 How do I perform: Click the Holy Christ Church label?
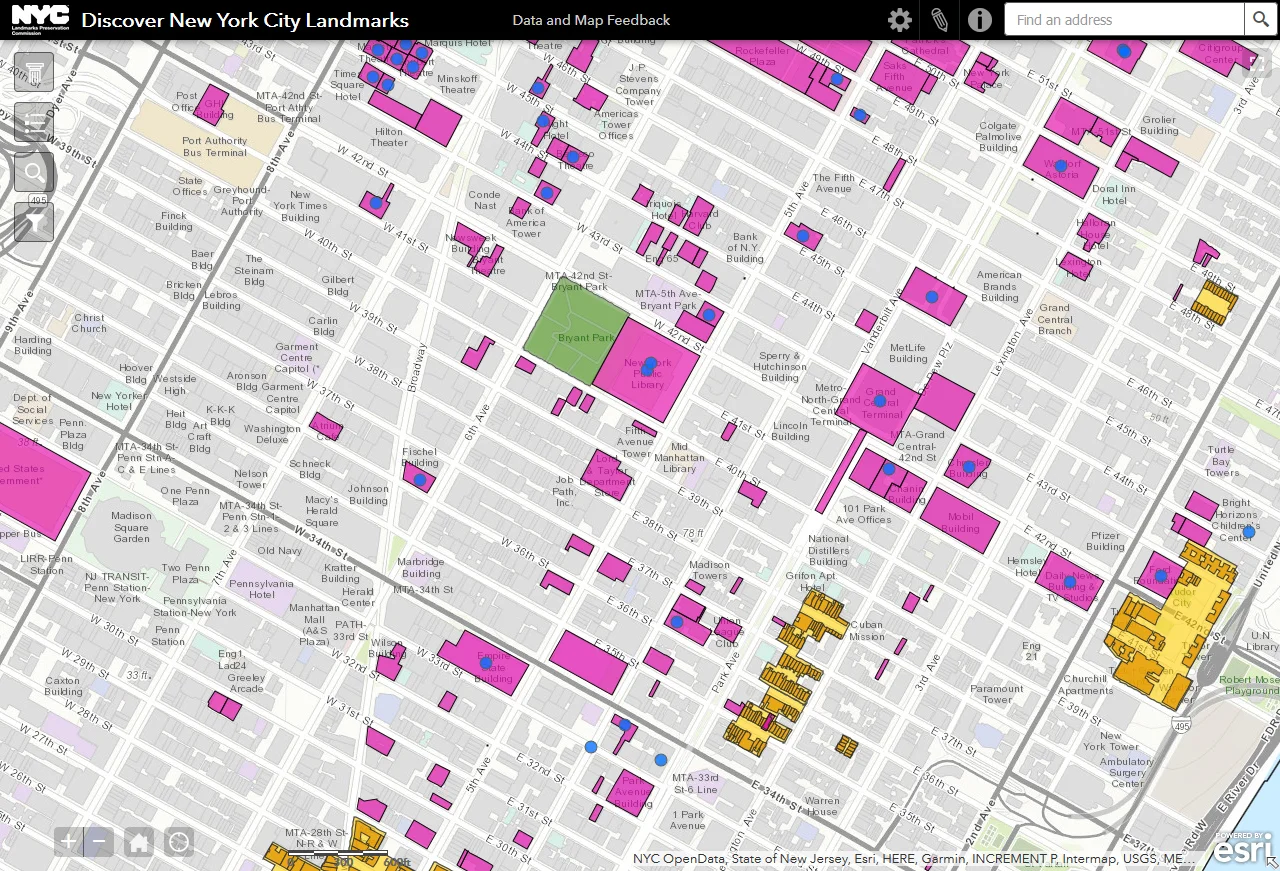click(x=89, y=323)
